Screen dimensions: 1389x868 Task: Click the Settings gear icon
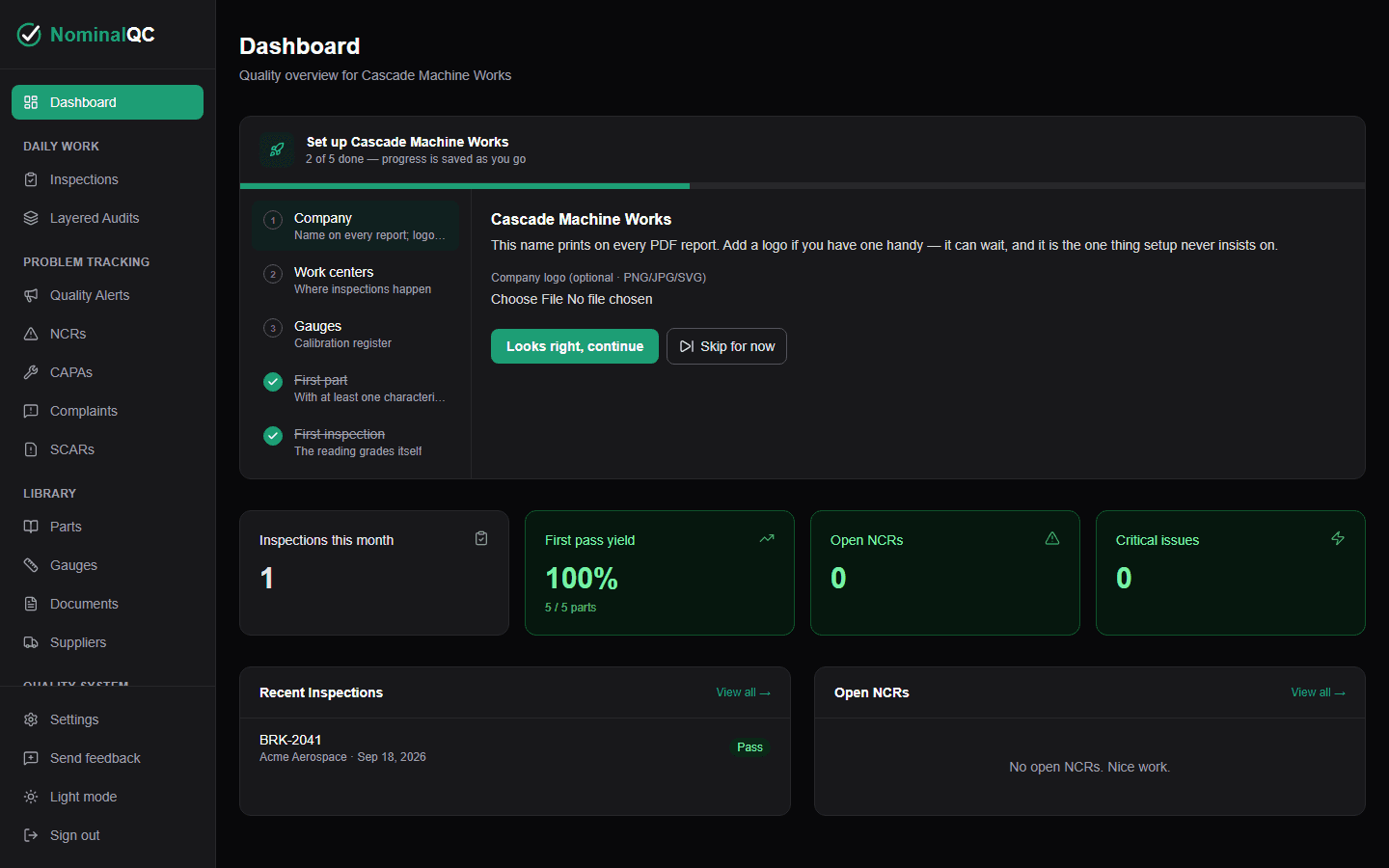[31, 719]
